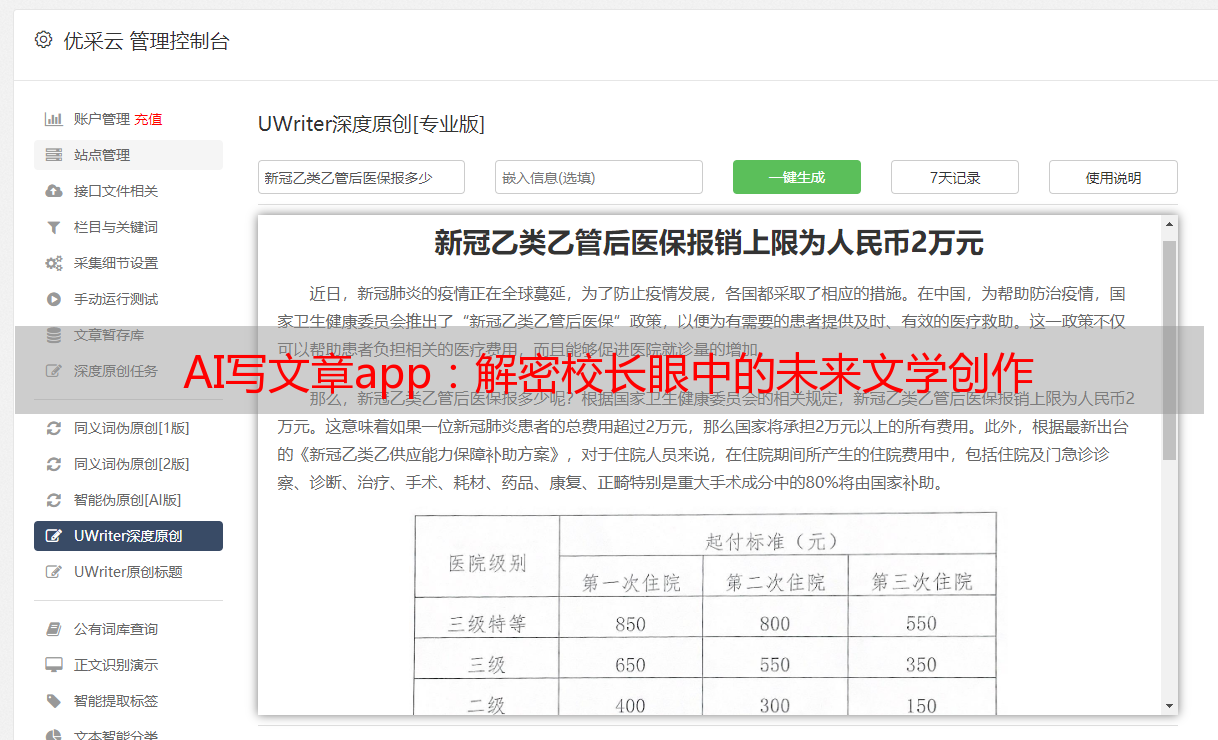The height and width of the screenshot is (740, 1218).
Task: Click the gears icon next to 采集细节设置
Action: (x=53, y=263)
